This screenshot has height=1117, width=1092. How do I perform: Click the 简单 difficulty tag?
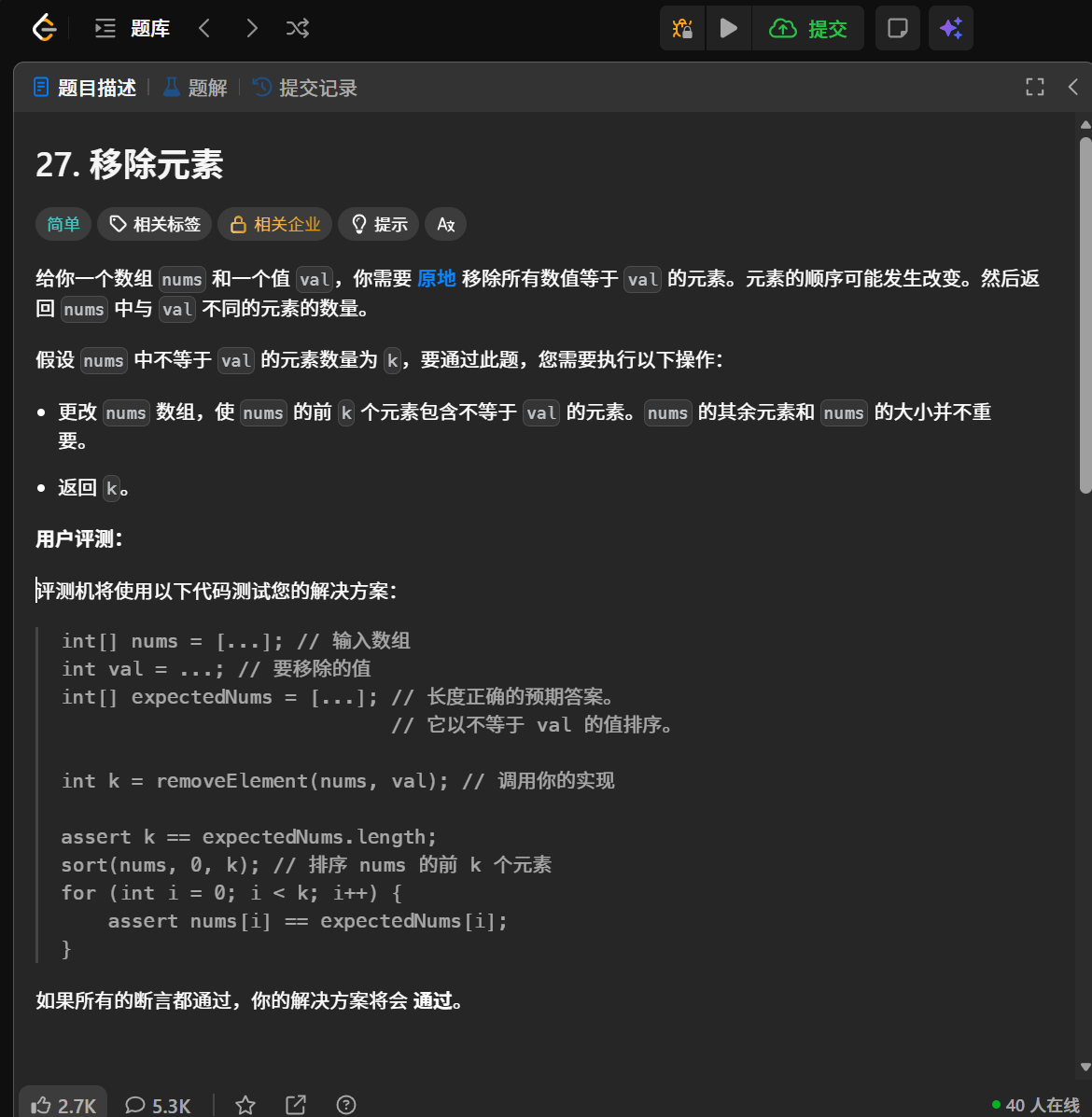[63, 224]
